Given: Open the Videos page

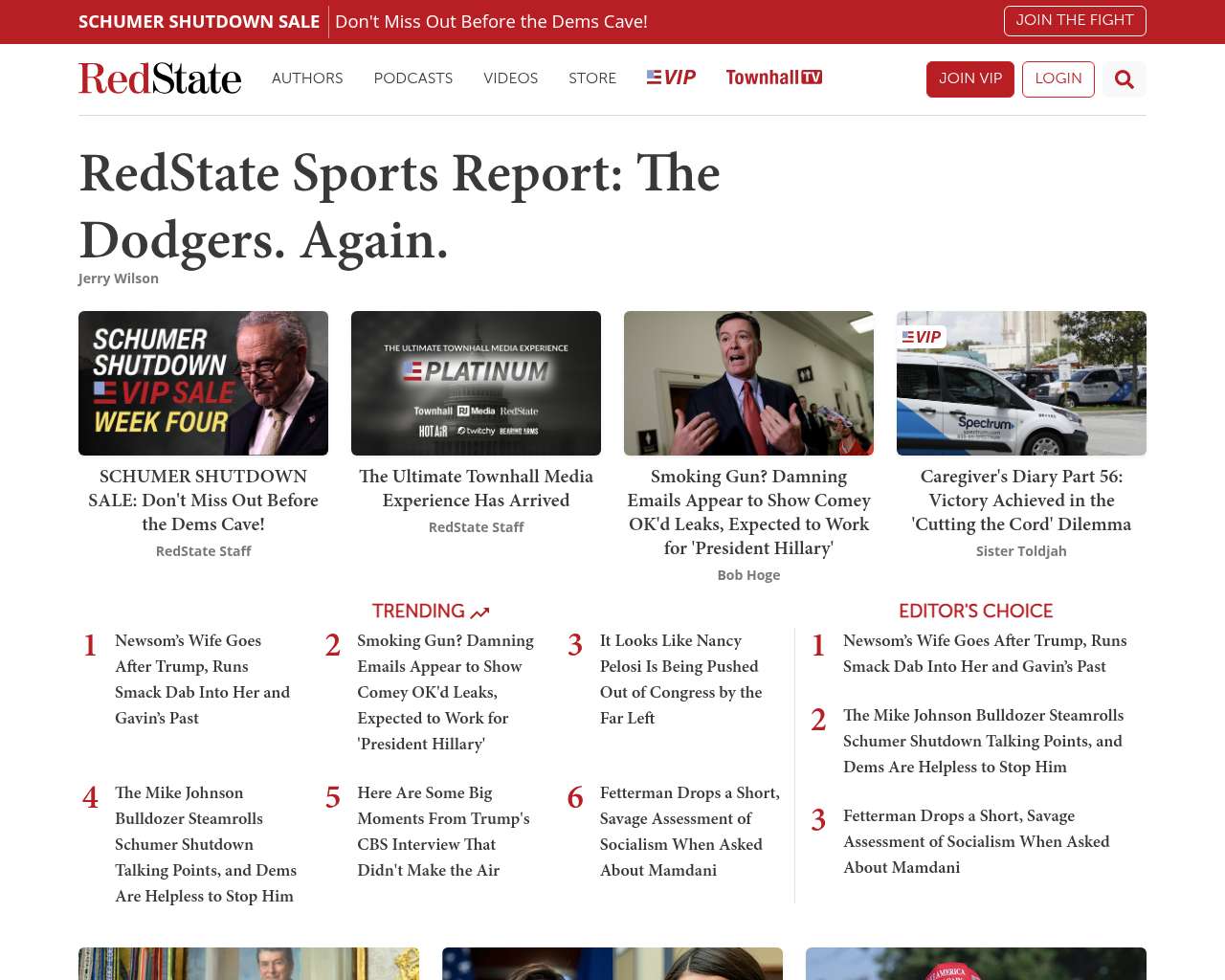Looking at the screenshot, I should pos(510,78).
